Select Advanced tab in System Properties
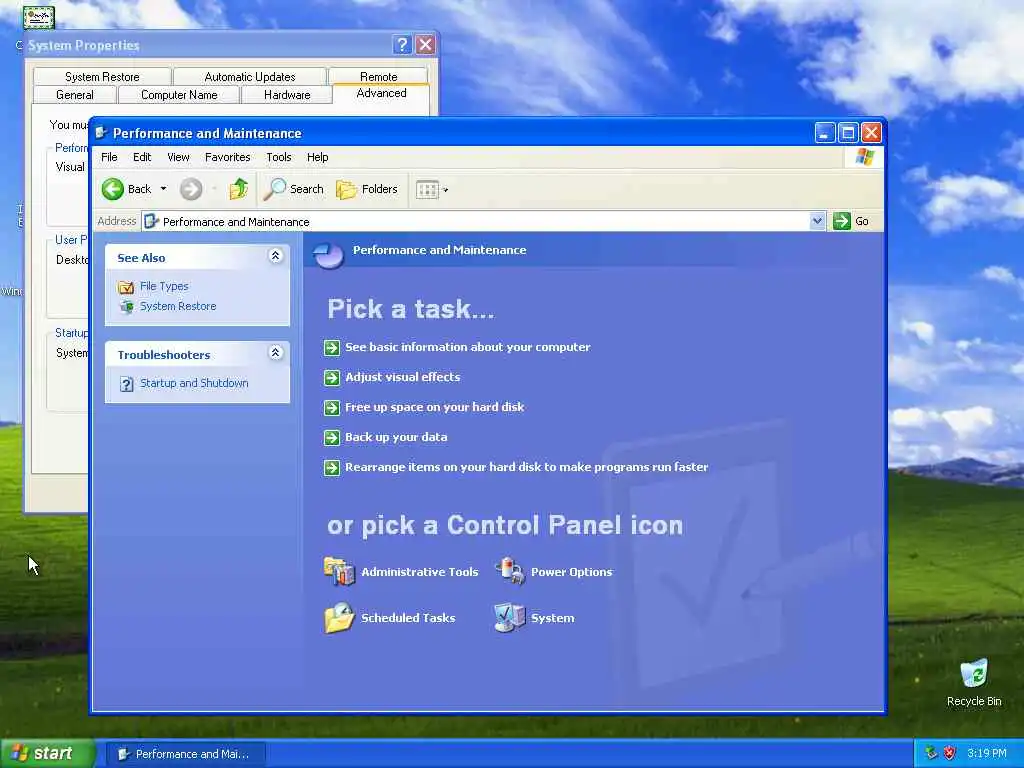The width and height of the screenshot is (1024, 768). pos(381,93)
